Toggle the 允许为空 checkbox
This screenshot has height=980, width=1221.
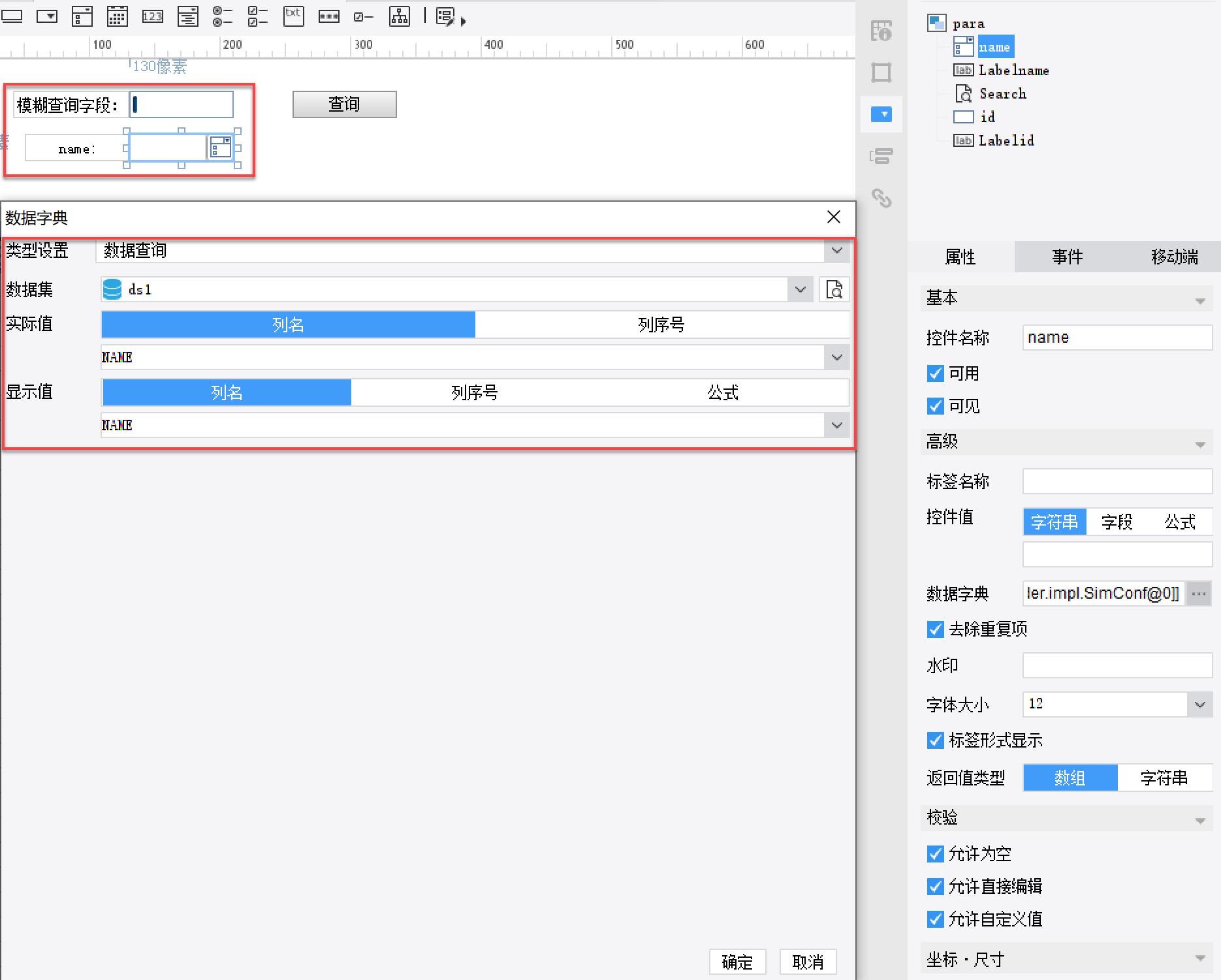(x=936, y=854)
